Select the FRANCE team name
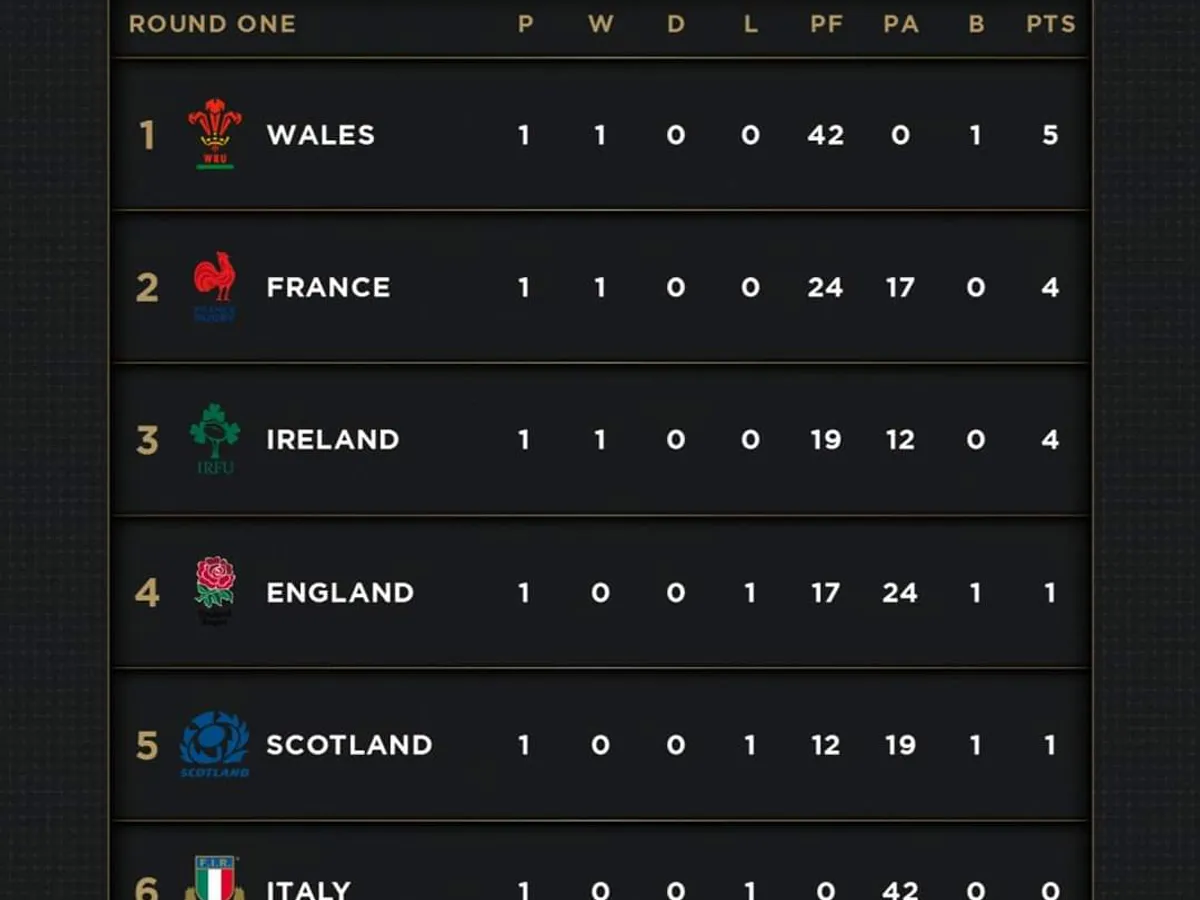The image size is (1200, 900). tap(328, 288)
